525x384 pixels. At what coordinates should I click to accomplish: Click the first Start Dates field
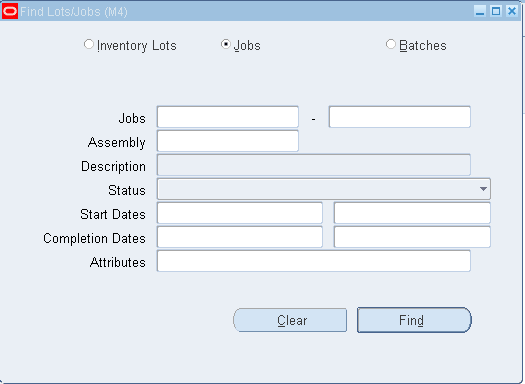(240, 213)
